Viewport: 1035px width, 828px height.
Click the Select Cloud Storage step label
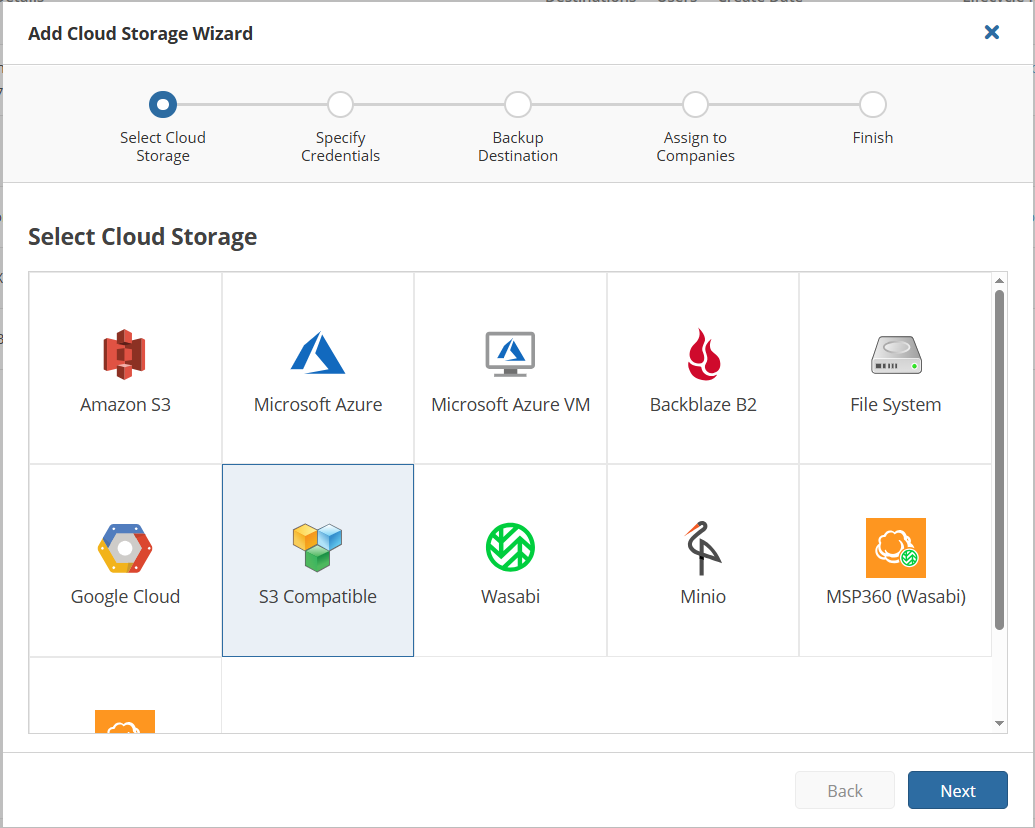click(x=163, y=147)
